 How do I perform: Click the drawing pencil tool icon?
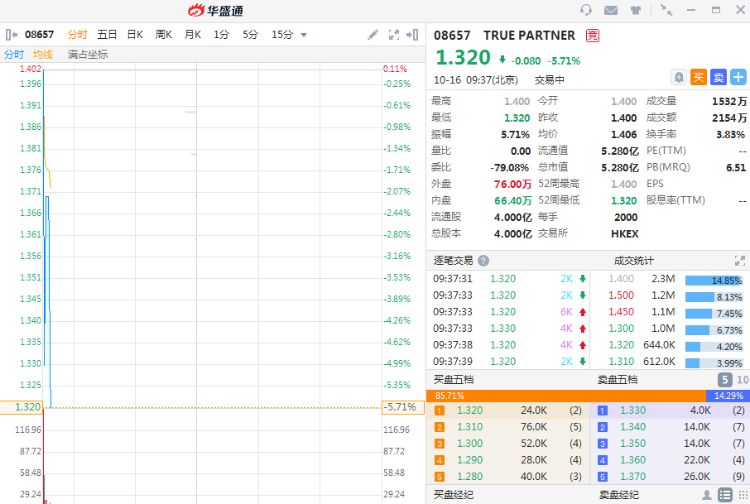click(x=373, y=35)
